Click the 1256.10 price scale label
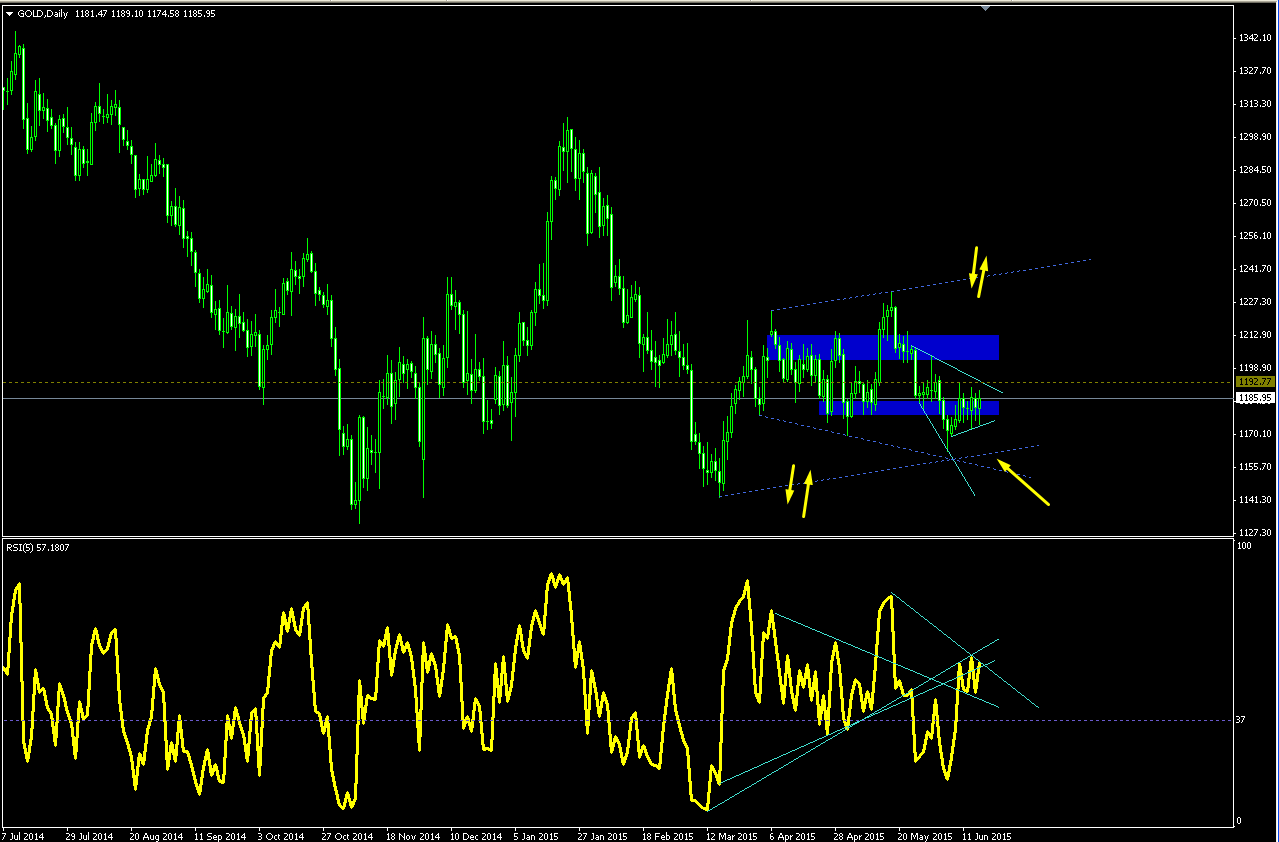 point(1254,235)
